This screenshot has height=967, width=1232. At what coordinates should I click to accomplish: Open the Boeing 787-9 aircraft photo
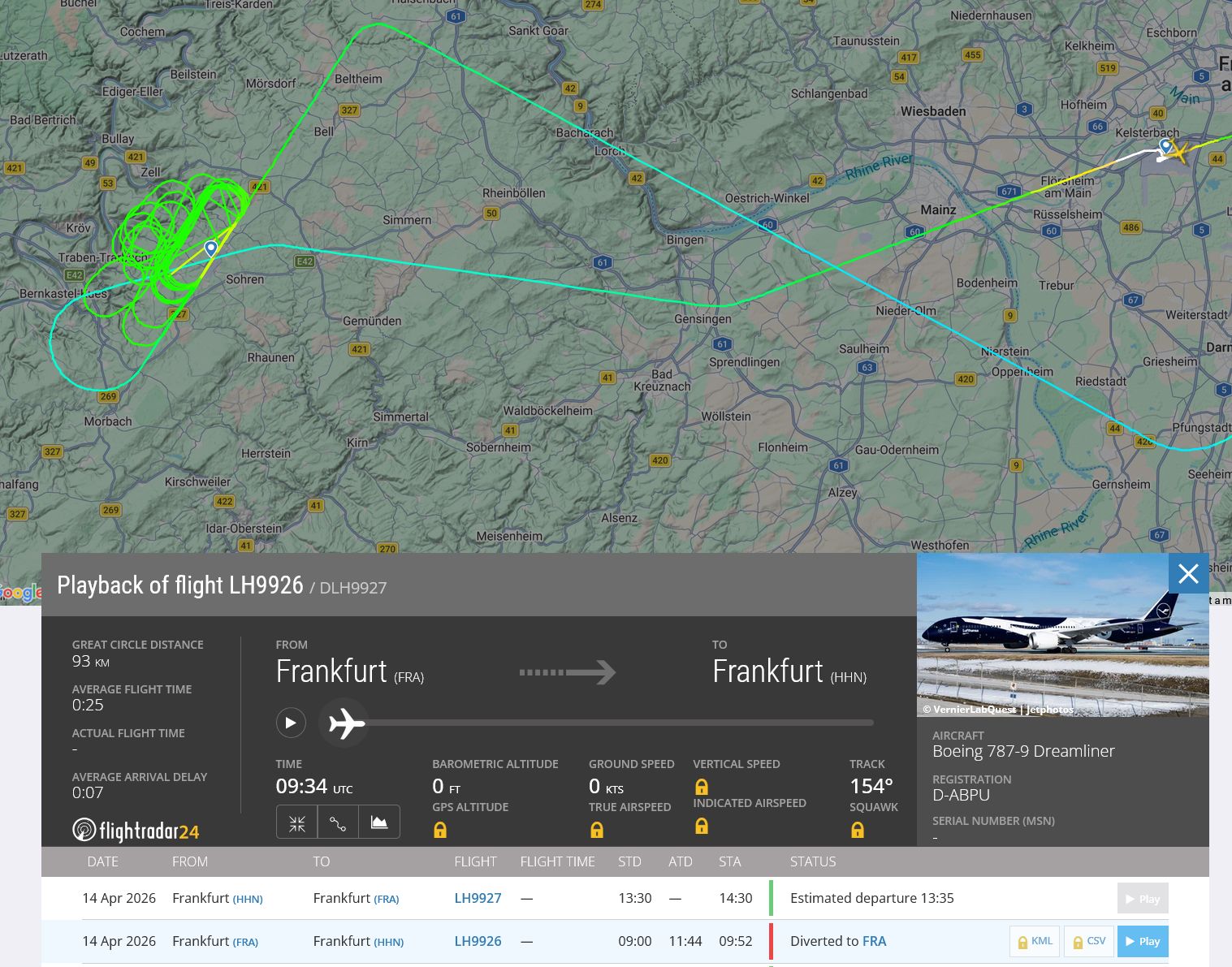1062,635
